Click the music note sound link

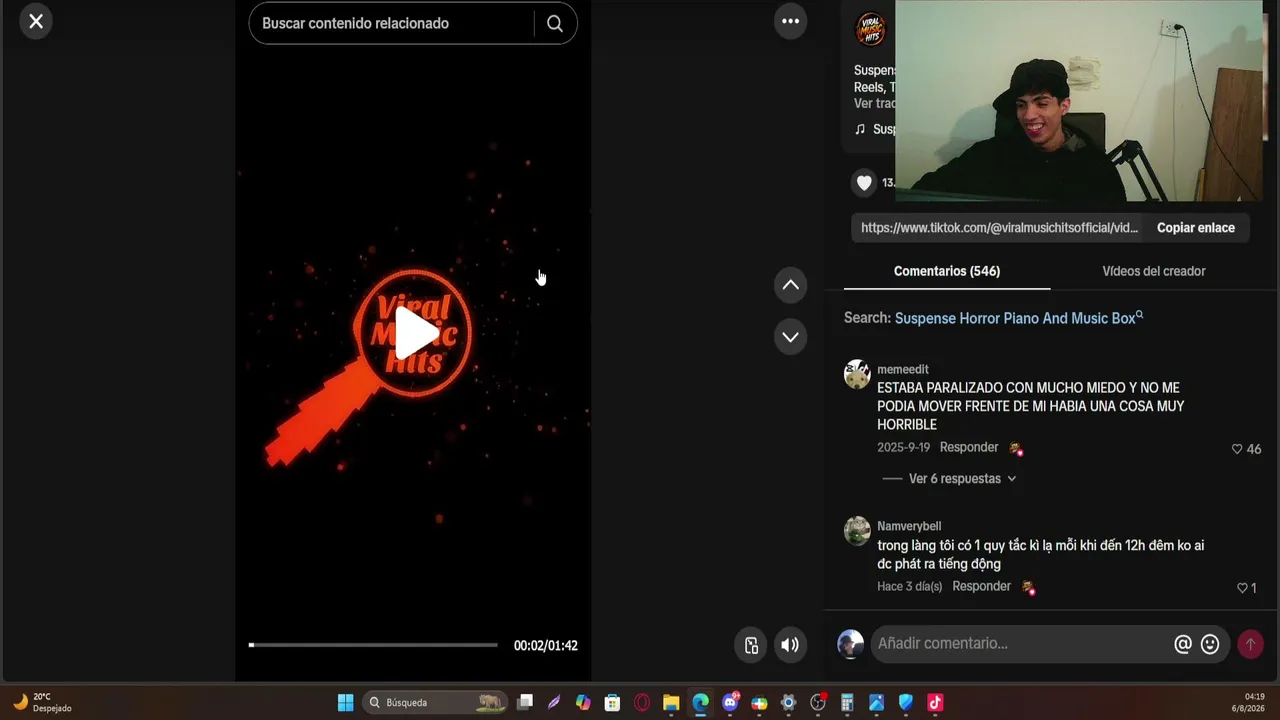point(875,129)
